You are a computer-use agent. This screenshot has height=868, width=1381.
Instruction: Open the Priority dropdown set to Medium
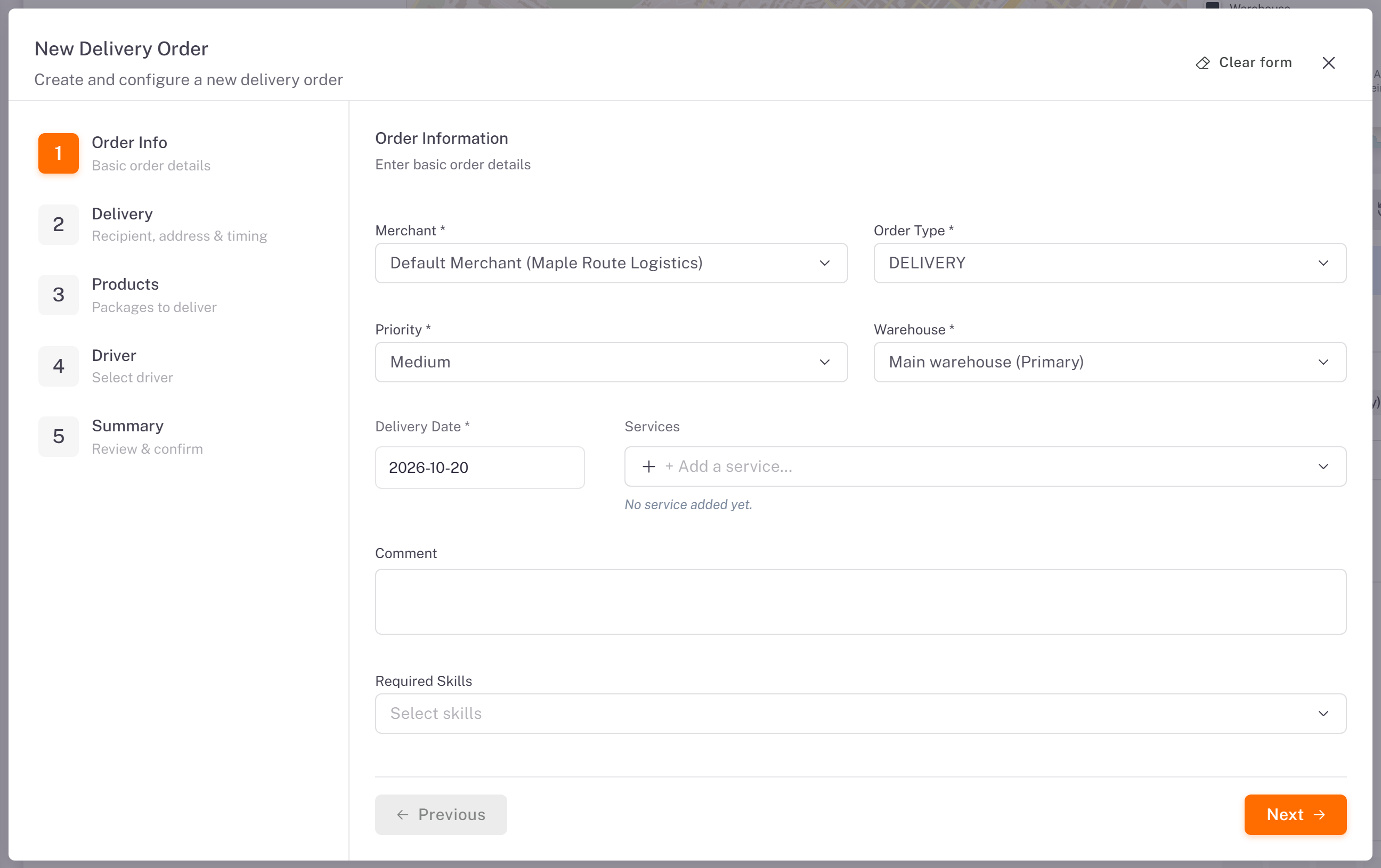pyautogui.click(x=611, y=362)
